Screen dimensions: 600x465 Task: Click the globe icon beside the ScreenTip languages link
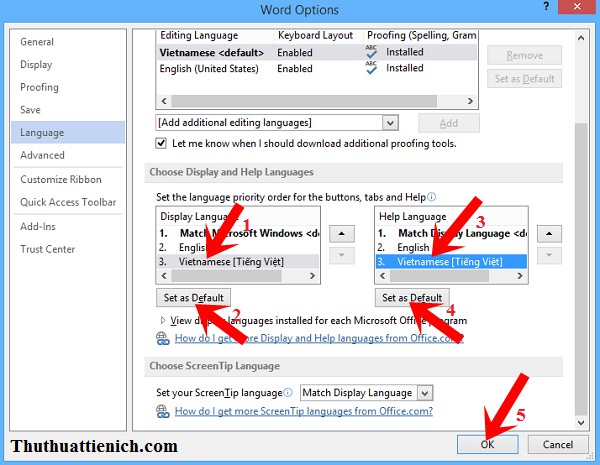pyautogui.click(x=163, y=411)
